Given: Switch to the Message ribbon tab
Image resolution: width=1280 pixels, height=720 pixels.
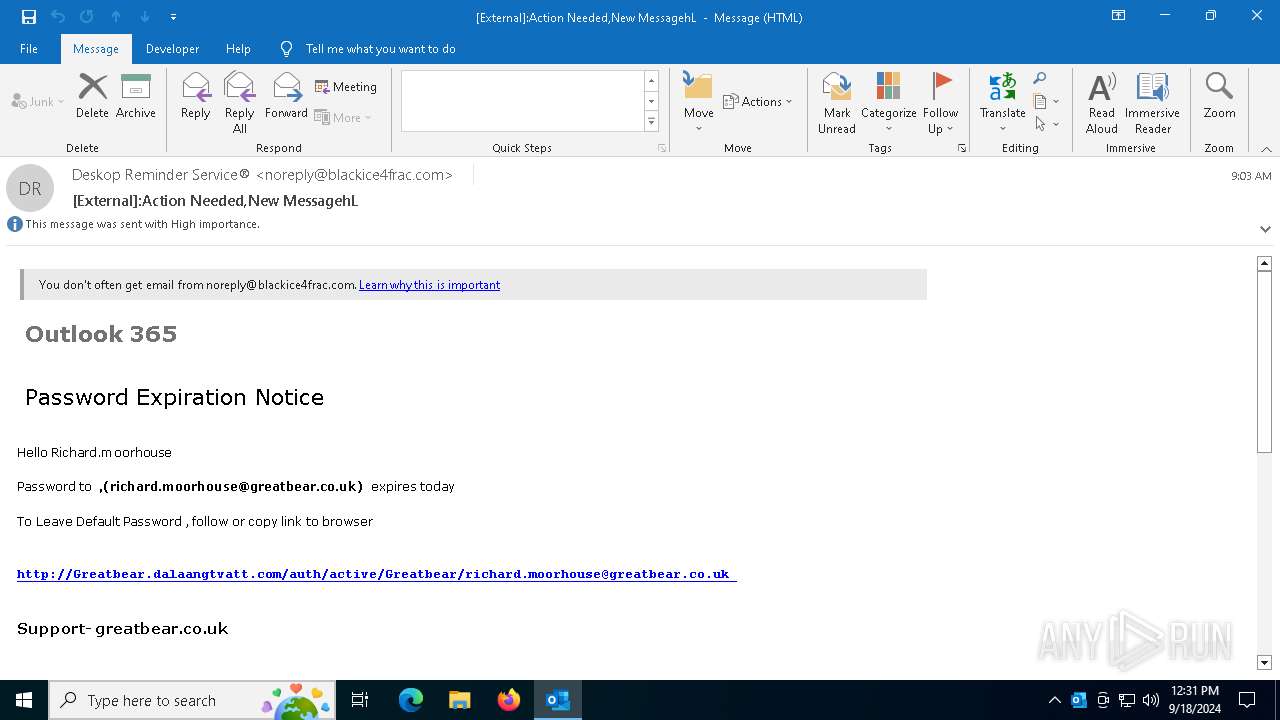Looking at the screenshot, I should 96,49.
